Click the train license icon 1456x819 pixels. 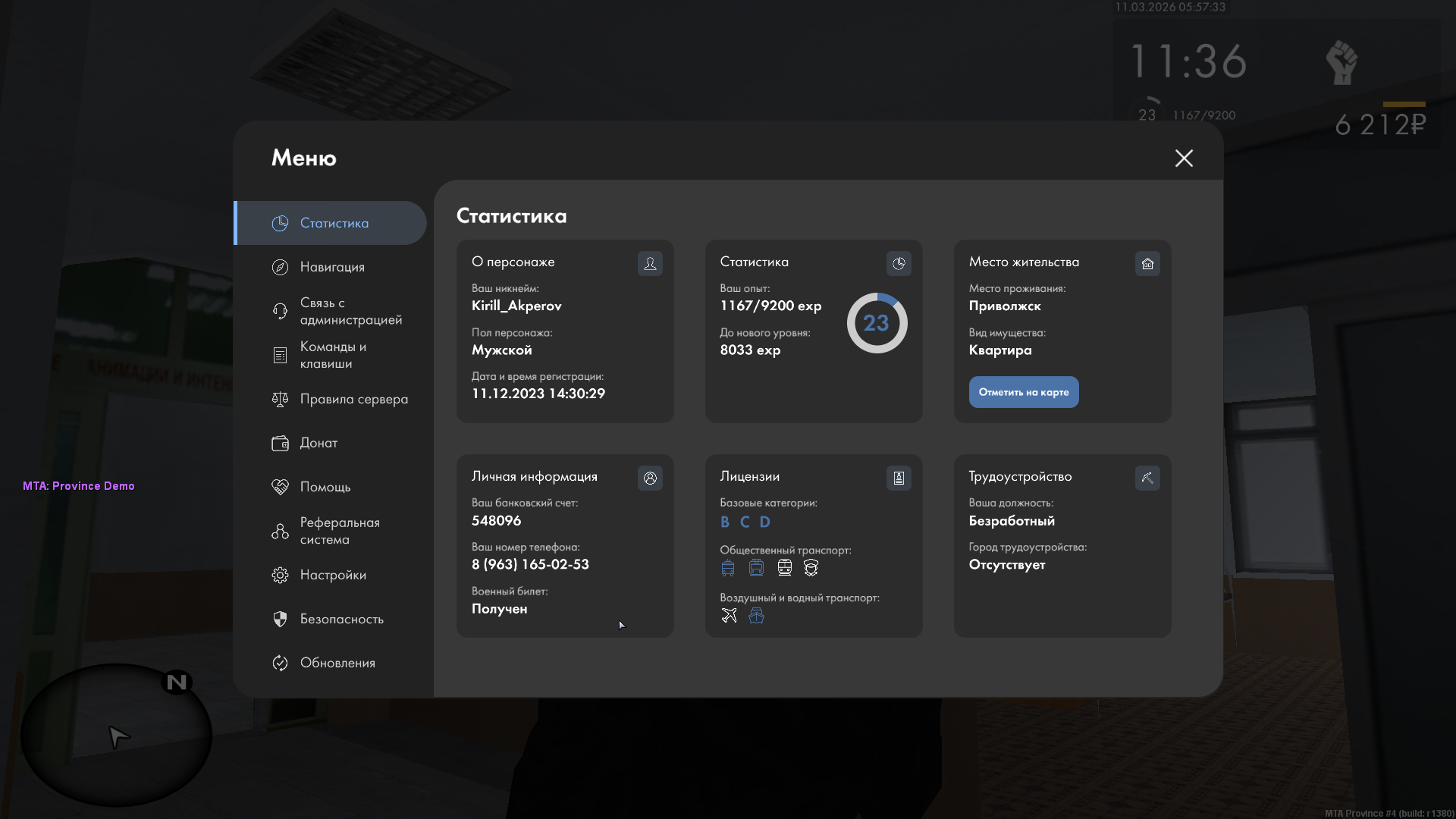pos(784,567)
